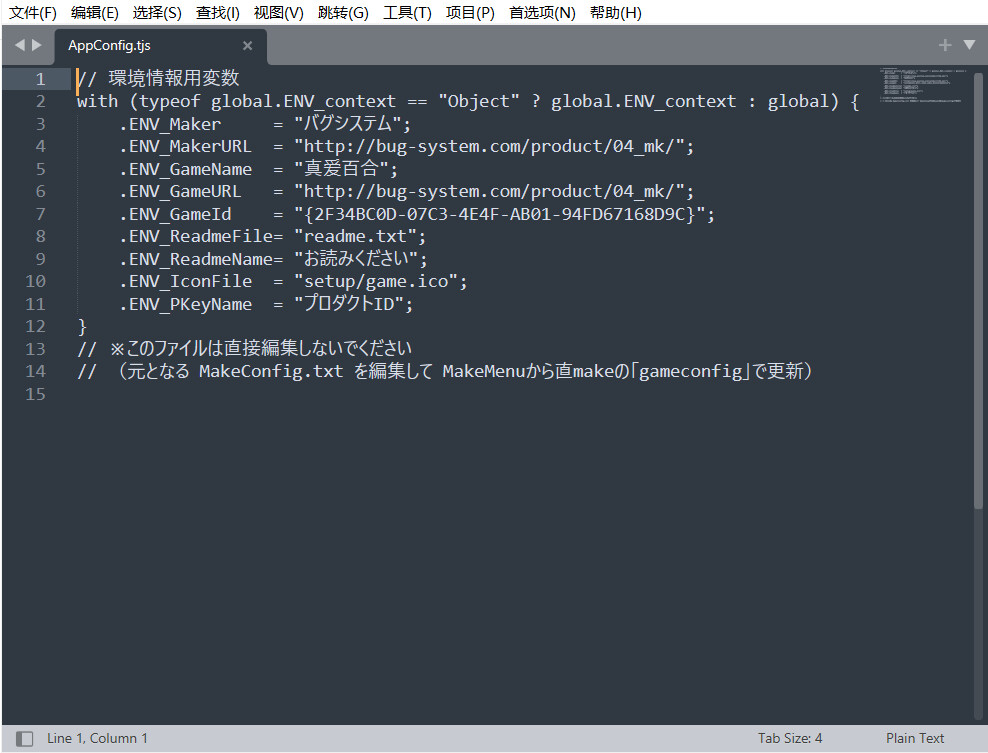Viewport: 988px width, 753px height.
Task: Open the Tab Size: 4 selector
Action: click(790, 738)
